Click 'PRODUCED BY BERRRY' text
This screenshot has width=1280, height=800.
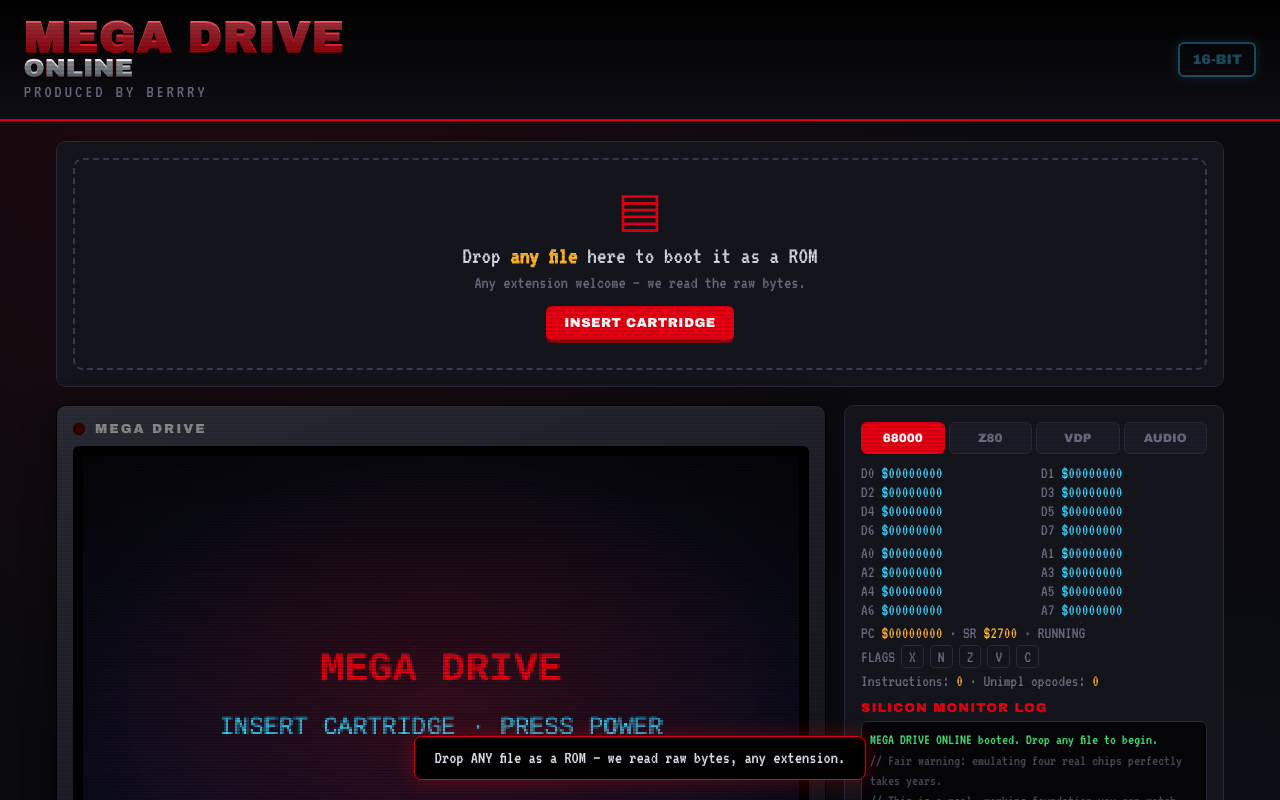tap(115, 92)
